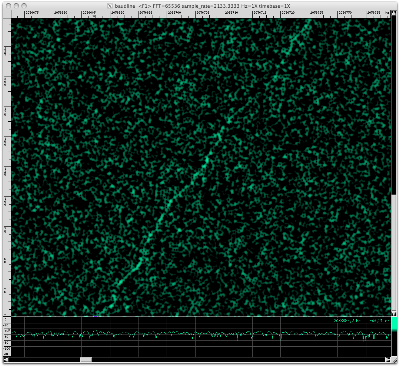The image size is (400, 367).
Task: Zoom the baudline window with green button
Action: coord(24,6)
